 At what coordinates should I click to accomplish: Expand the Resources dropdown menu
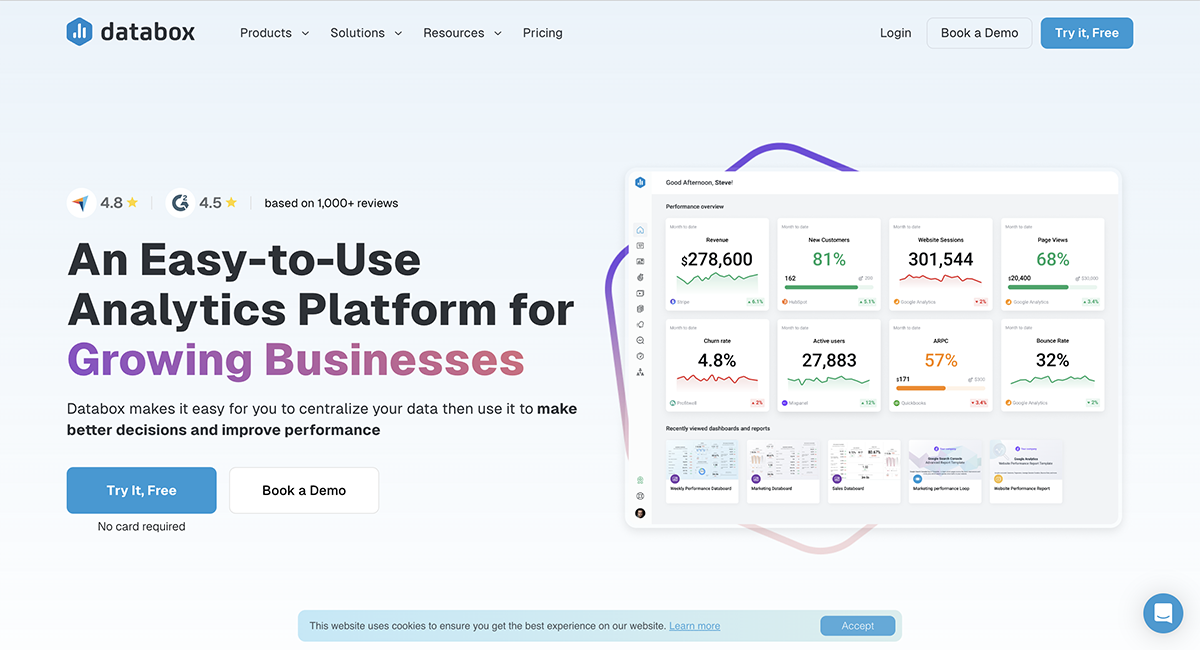pyautogui.click(x=462, y=33)
